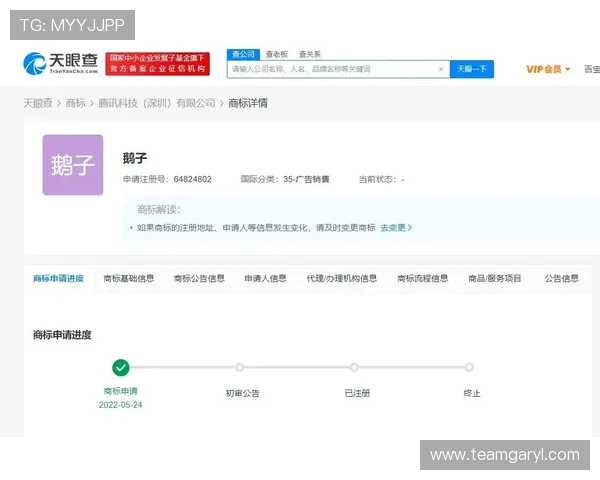
Task: Open the 鹅子 purple trademark thumbnail
Action: coord(73,165)
